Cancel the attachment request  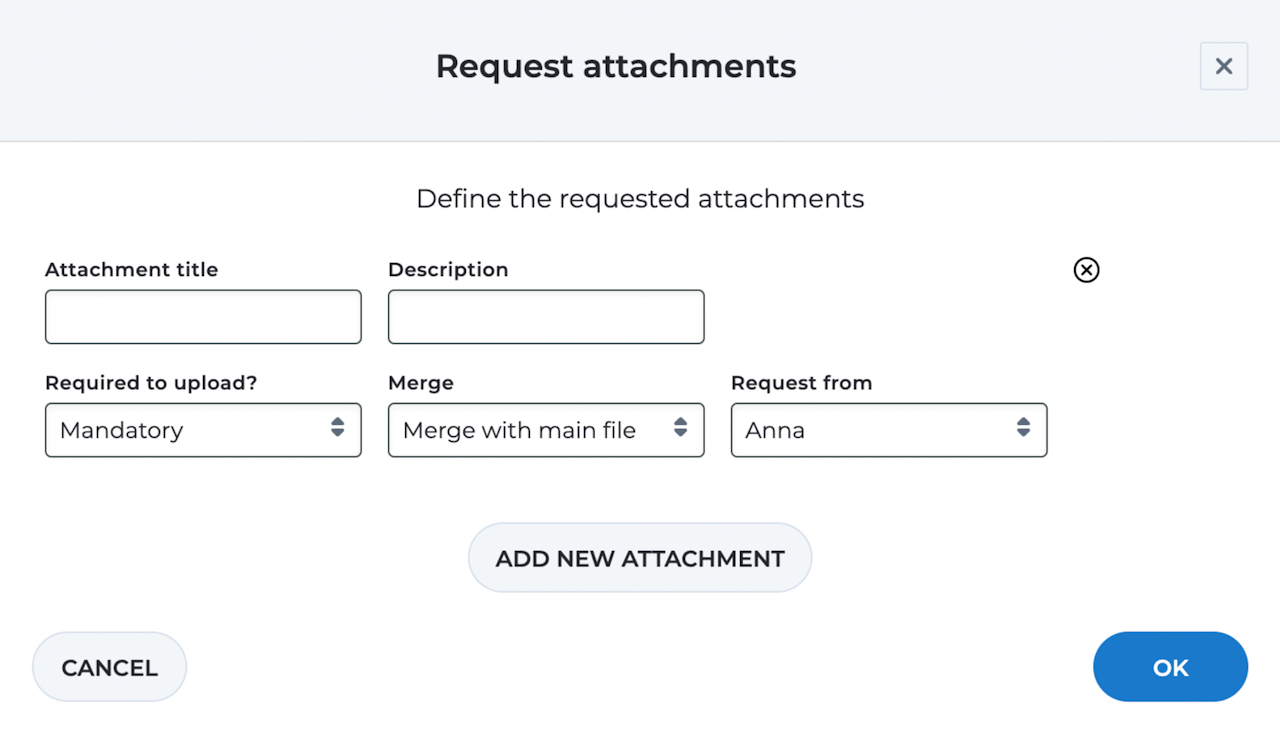[x=110, y=667]
